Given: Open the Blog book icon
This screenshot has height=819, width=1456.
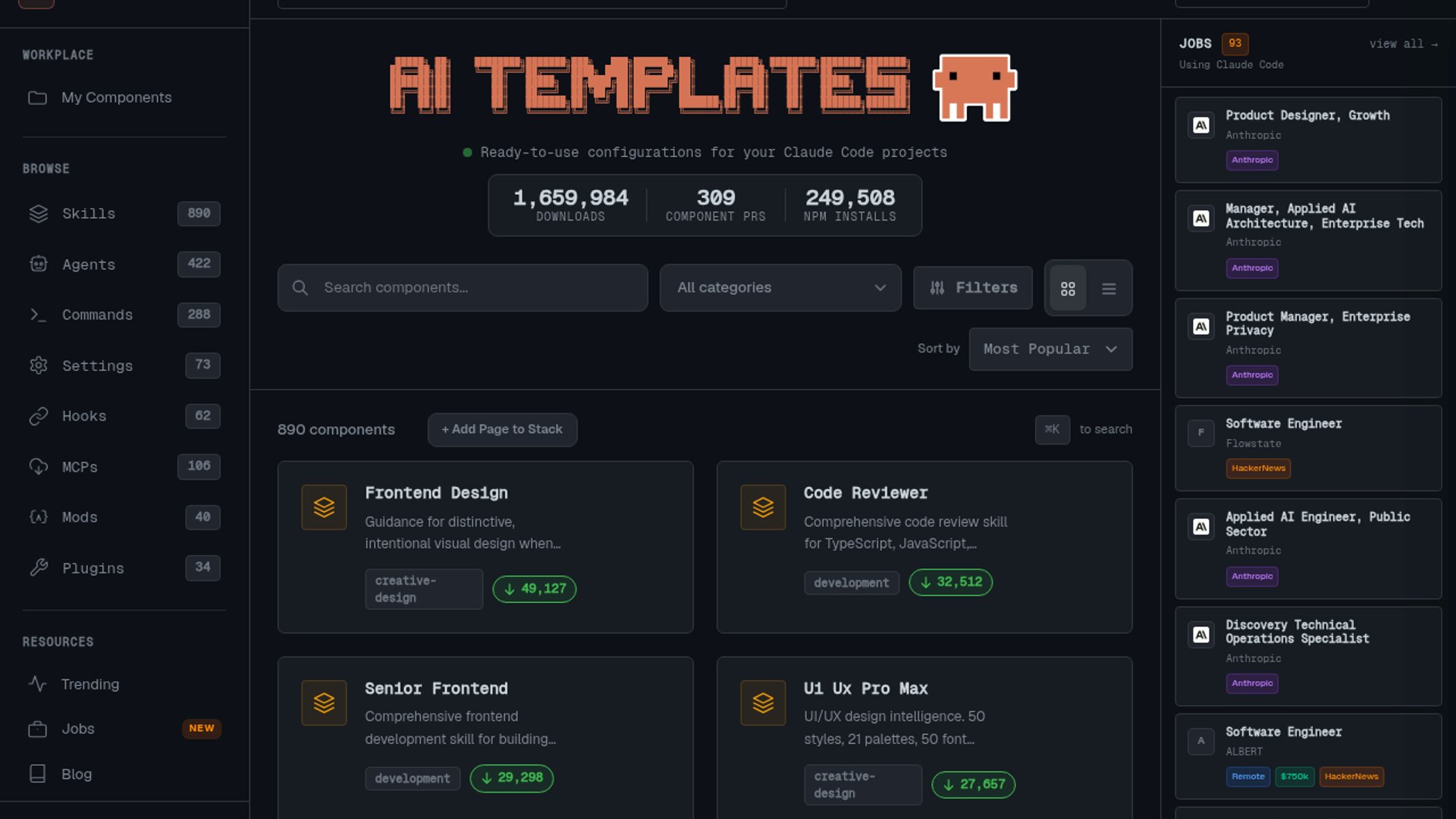Looking at the screenshot, I should [x=37, y=773].
